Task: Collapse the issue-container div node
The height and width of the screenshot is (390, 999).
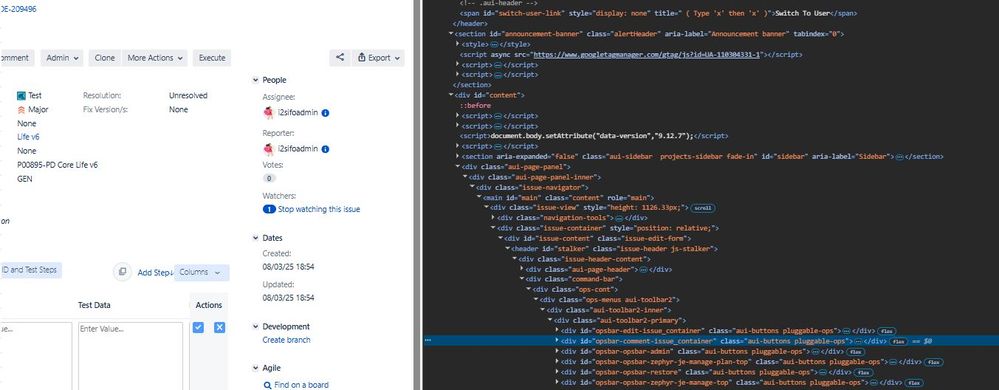Action: click(x=493, y=228)
